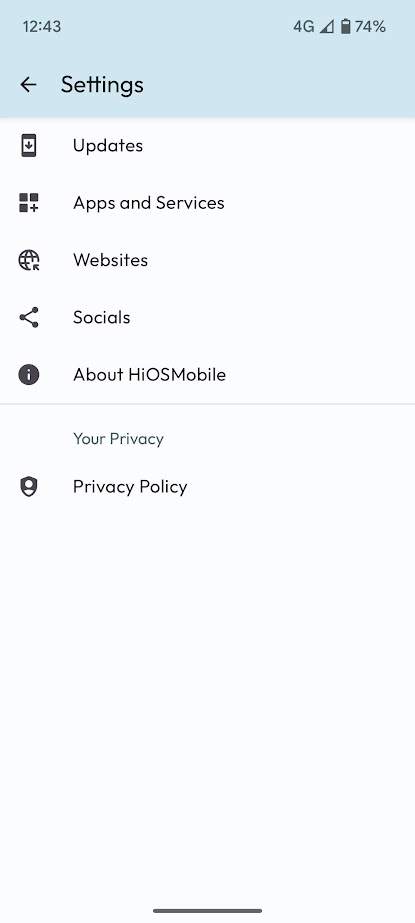Go back using the arrow icon
This screenshot has width=415, height=923.
click(28, 85)
